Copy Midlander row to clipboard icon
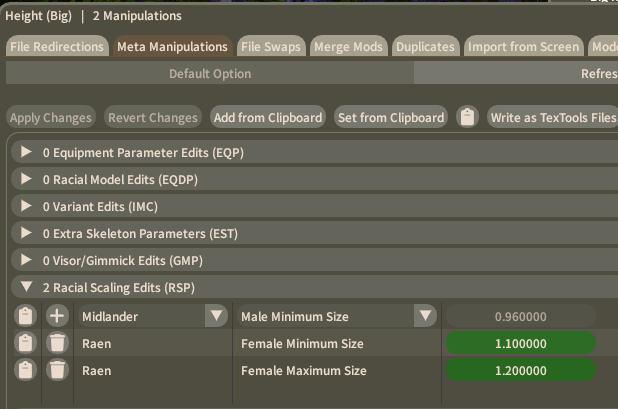The image size is (618, 409). coord(26,316)
